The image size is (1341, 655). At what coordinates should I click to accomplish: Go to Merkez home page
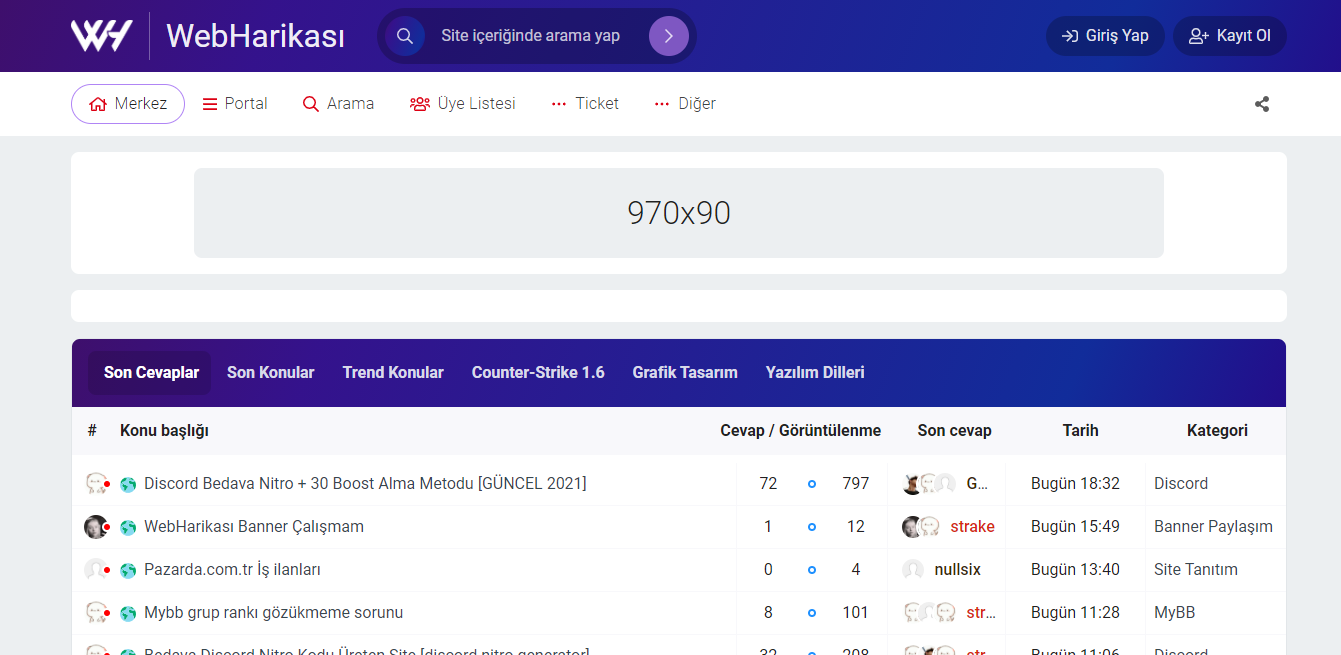coord(128,104)
